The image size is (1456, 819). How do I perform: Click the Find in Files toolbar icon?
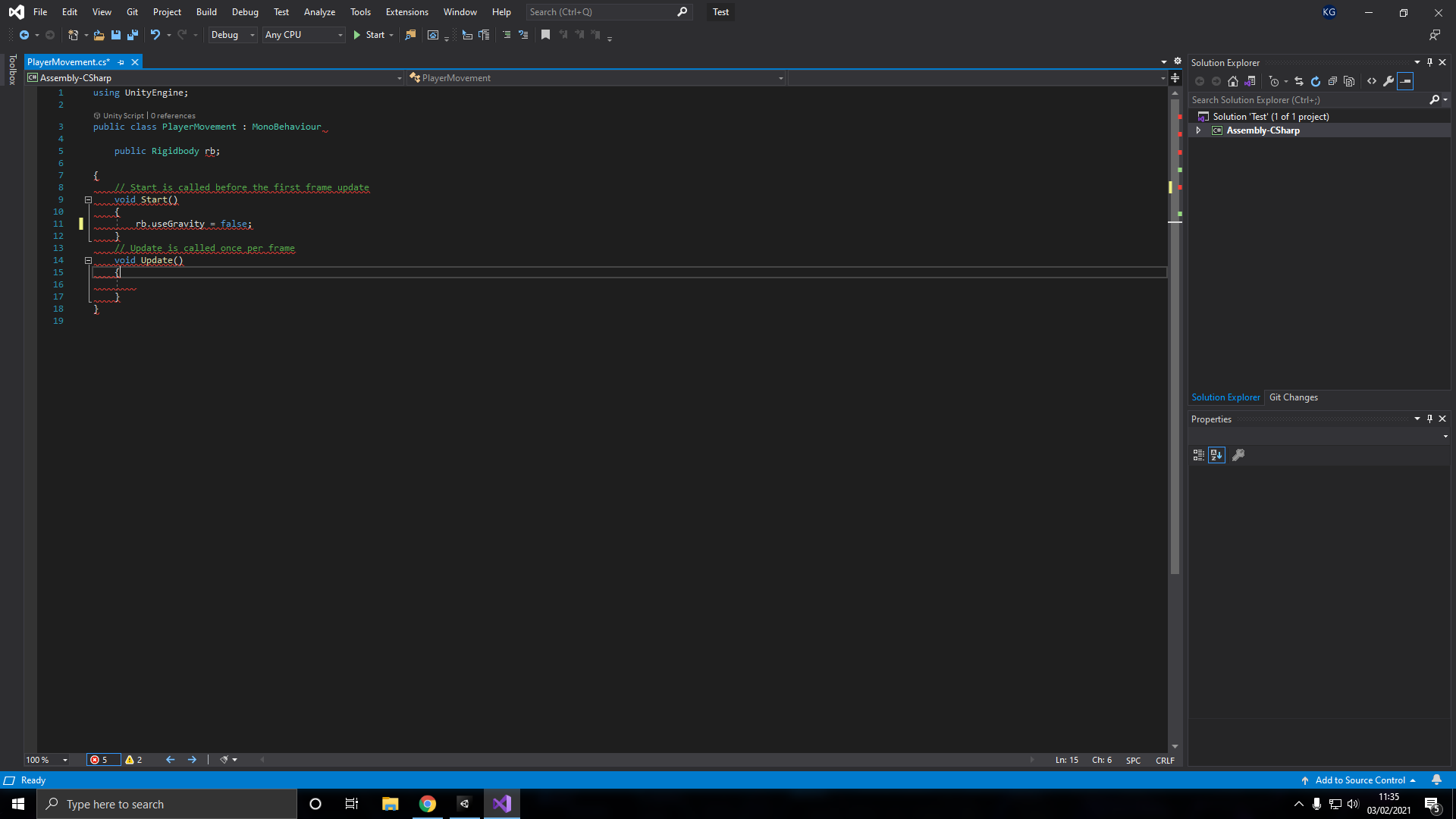coord(410,35)
